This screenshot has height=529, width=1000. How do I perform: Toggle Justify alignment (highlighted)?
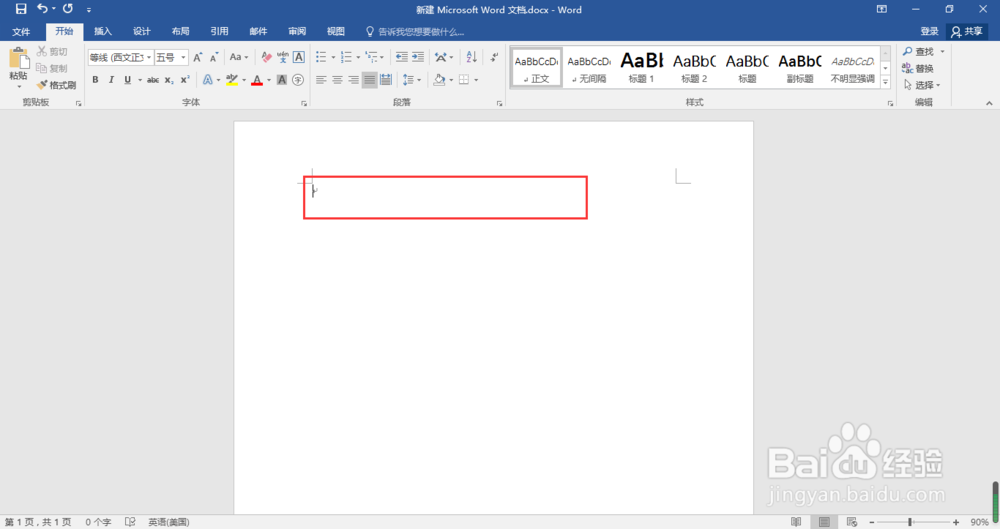[x=369, y=80]
